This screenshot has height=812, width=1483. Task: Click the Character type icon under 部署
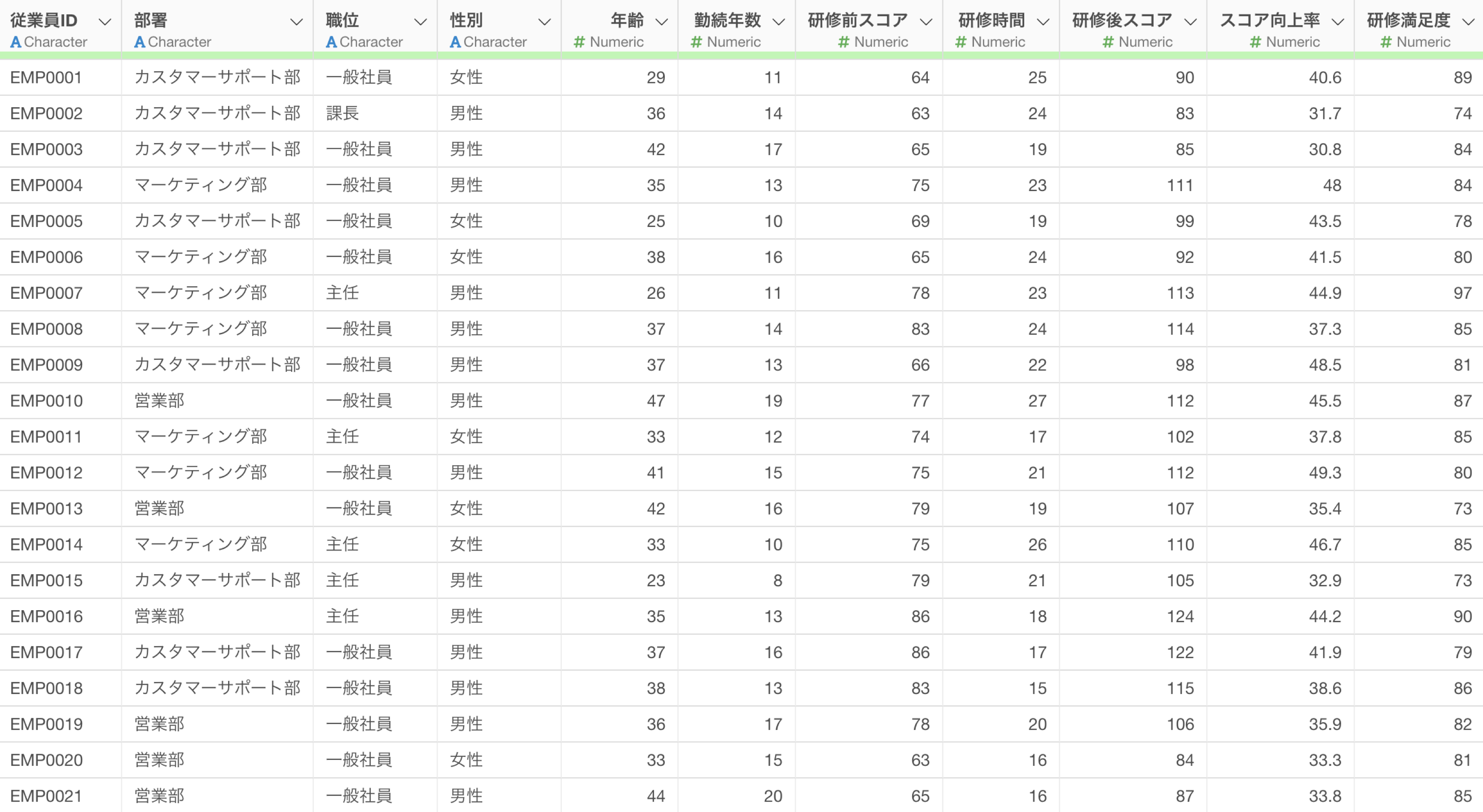point(139,42)
